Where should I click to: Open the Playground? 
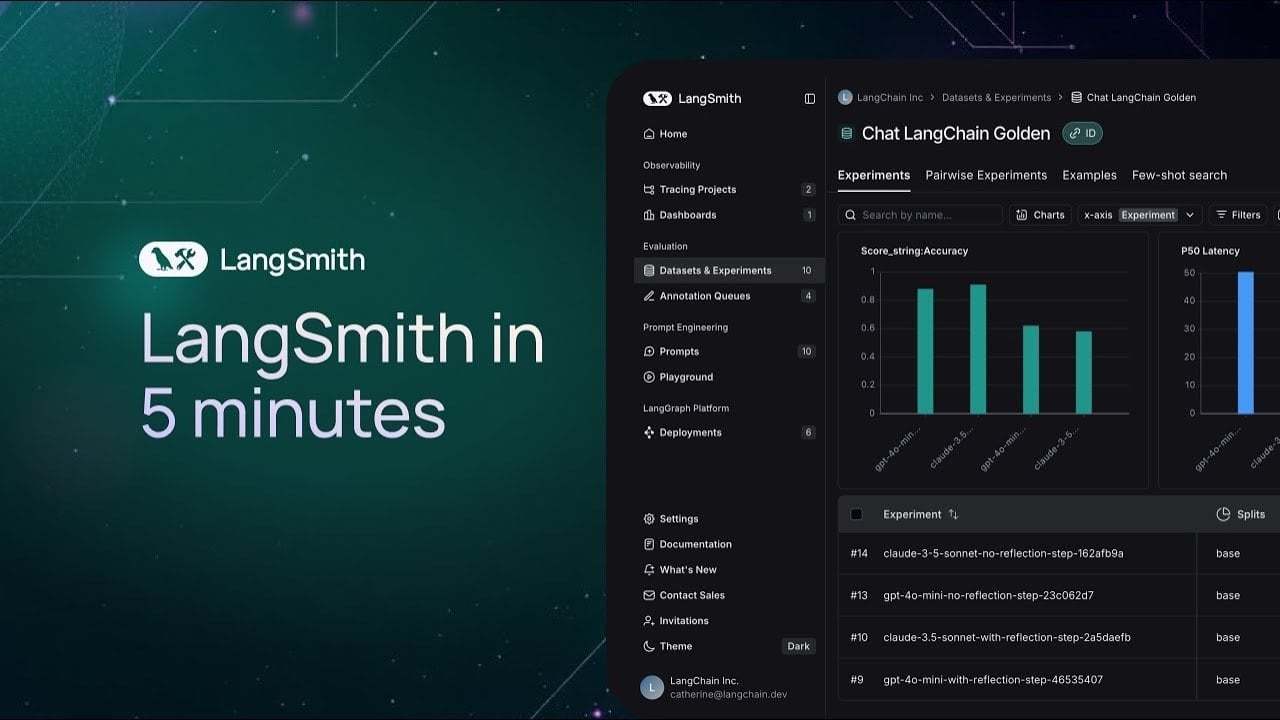point(685,377)
